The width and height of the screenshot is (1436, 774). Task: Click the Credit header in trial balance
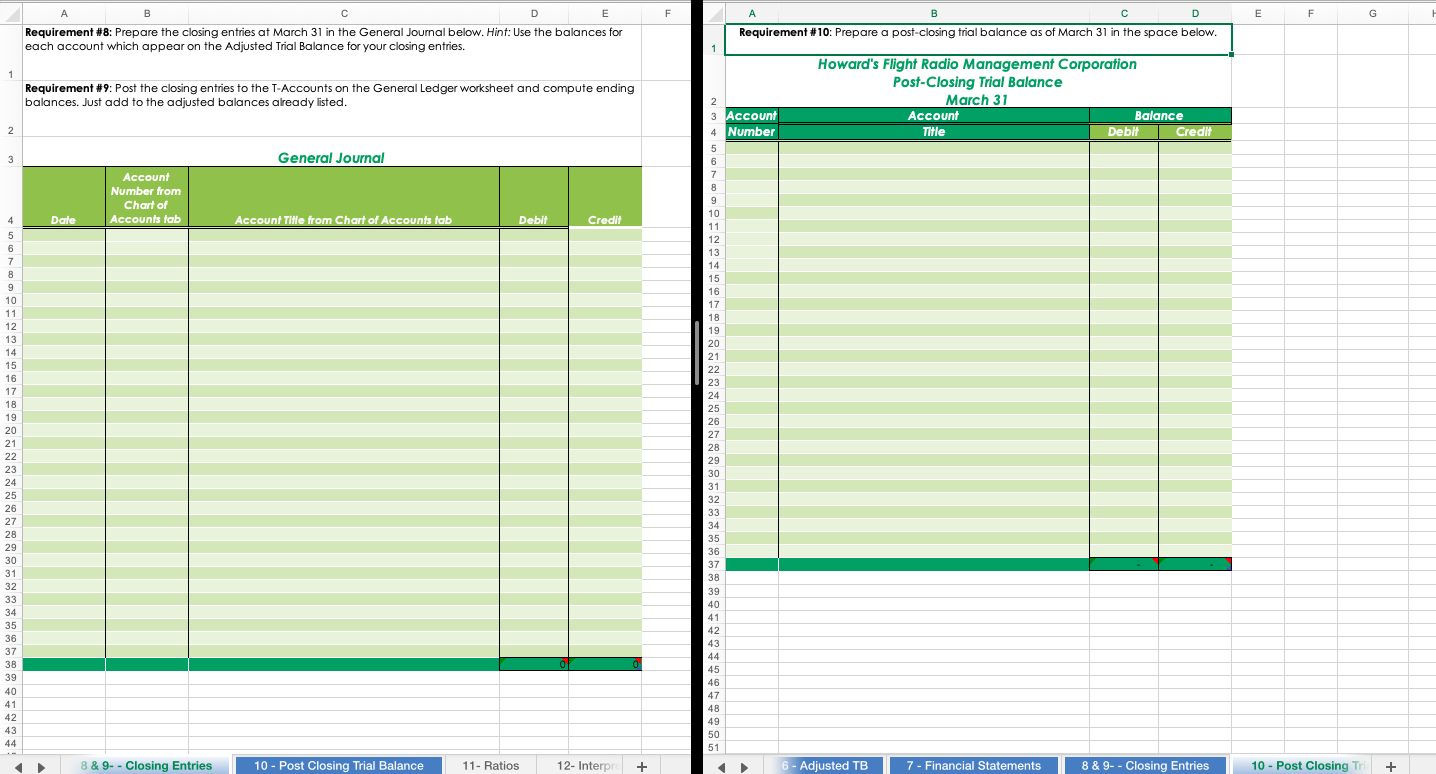point(1194,132)
